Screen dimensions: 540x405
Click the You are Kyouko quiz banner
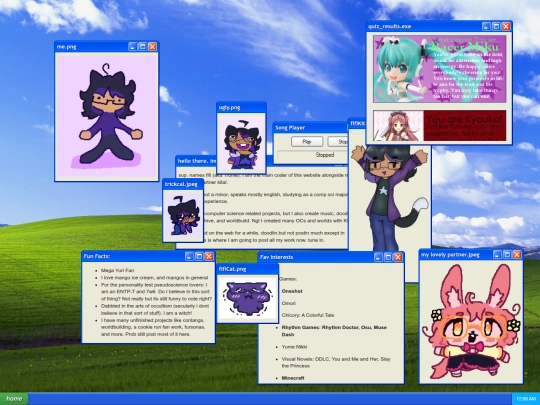tap(440, 125)
